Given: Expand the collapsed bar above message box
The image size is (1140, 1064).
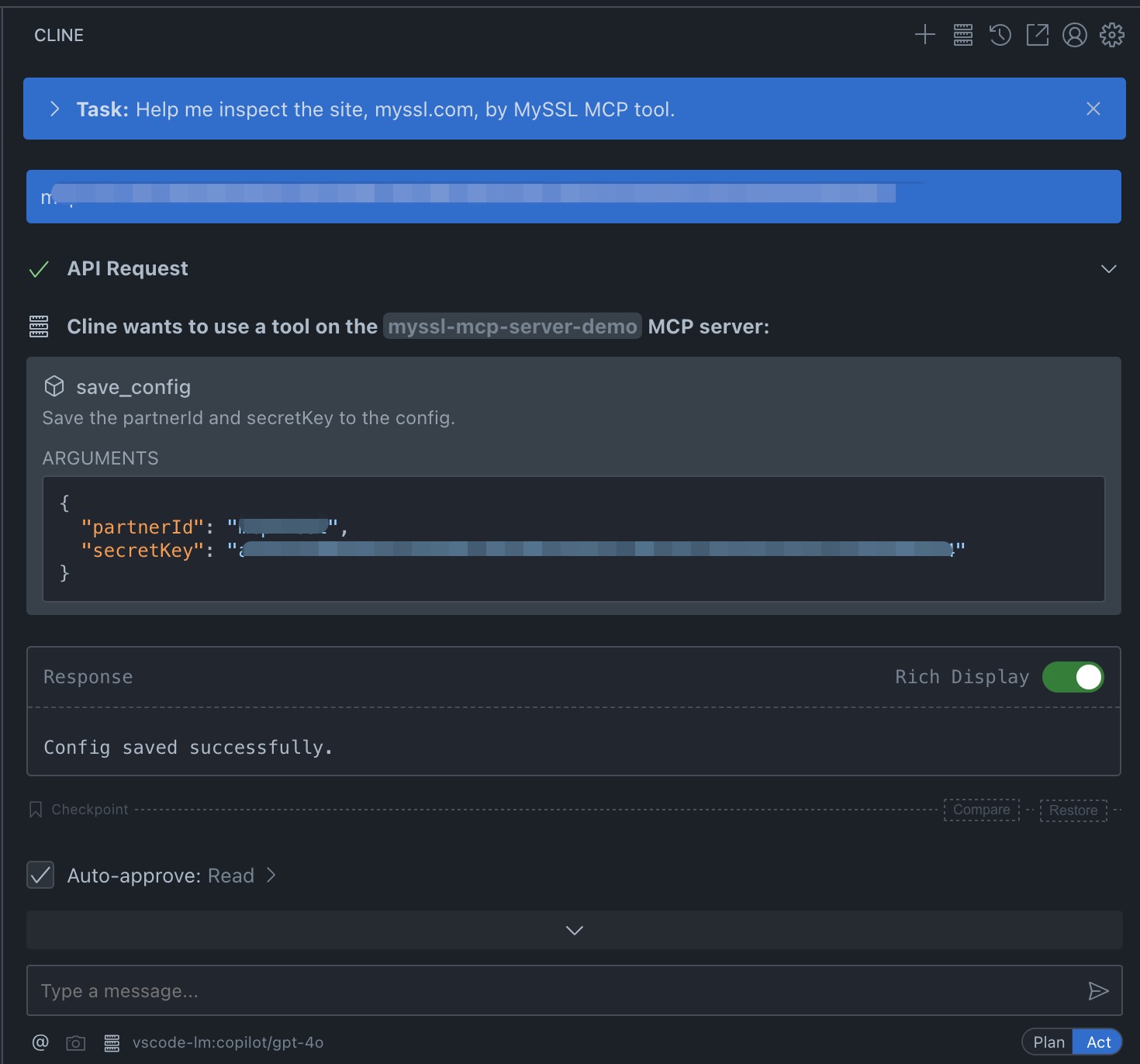Looking at the screenshot, I should click(575, 930).
